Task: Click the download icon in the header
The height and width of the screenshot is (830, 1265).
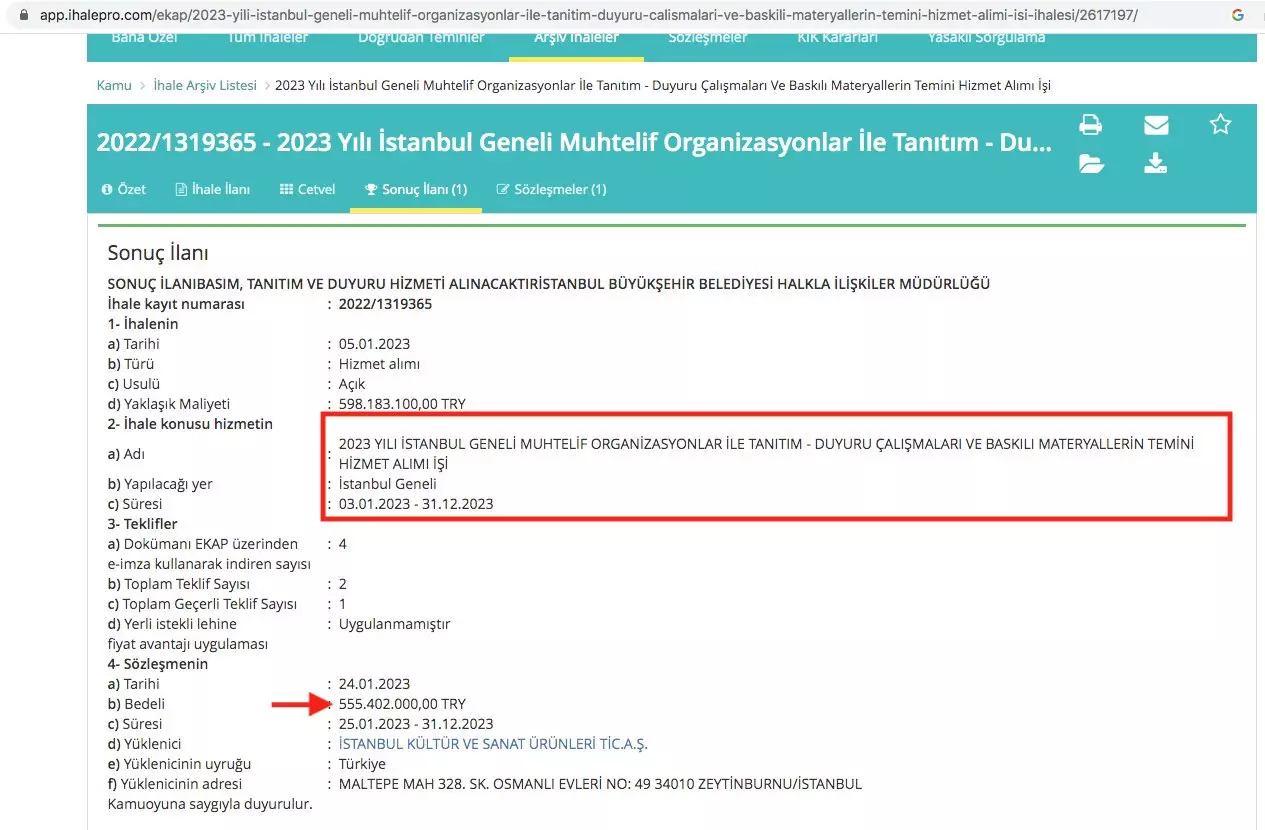Action: (x=1156, y=164)
